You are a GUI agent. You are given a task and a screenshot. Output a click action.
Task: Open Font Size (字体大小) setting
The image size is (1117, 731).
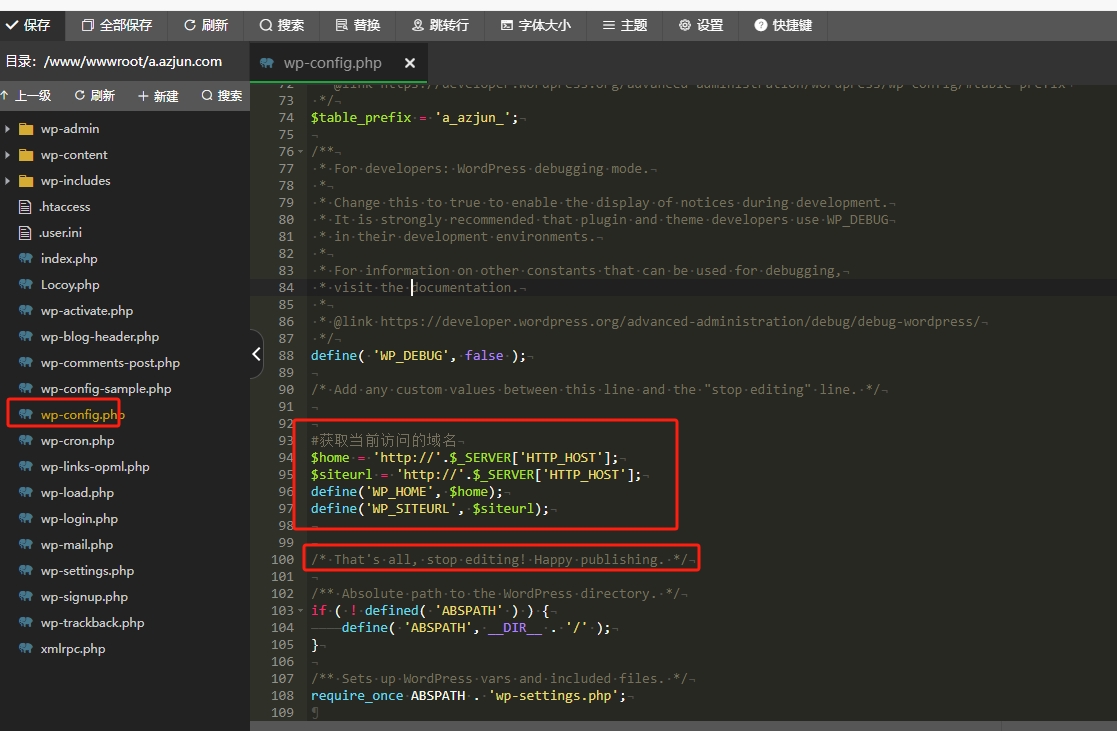click(535, 25)
